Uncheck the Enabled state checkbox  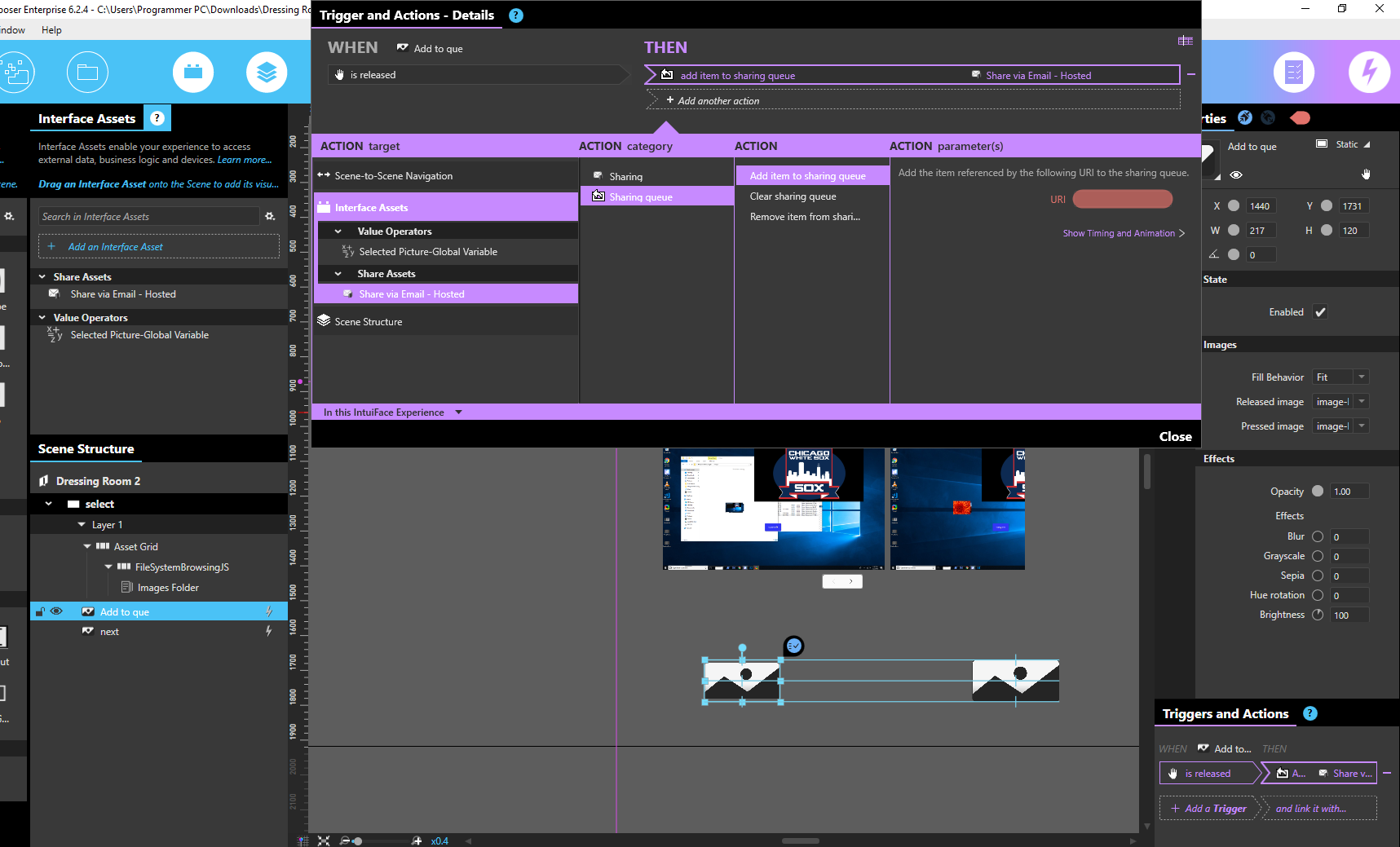click(1320, 312)
